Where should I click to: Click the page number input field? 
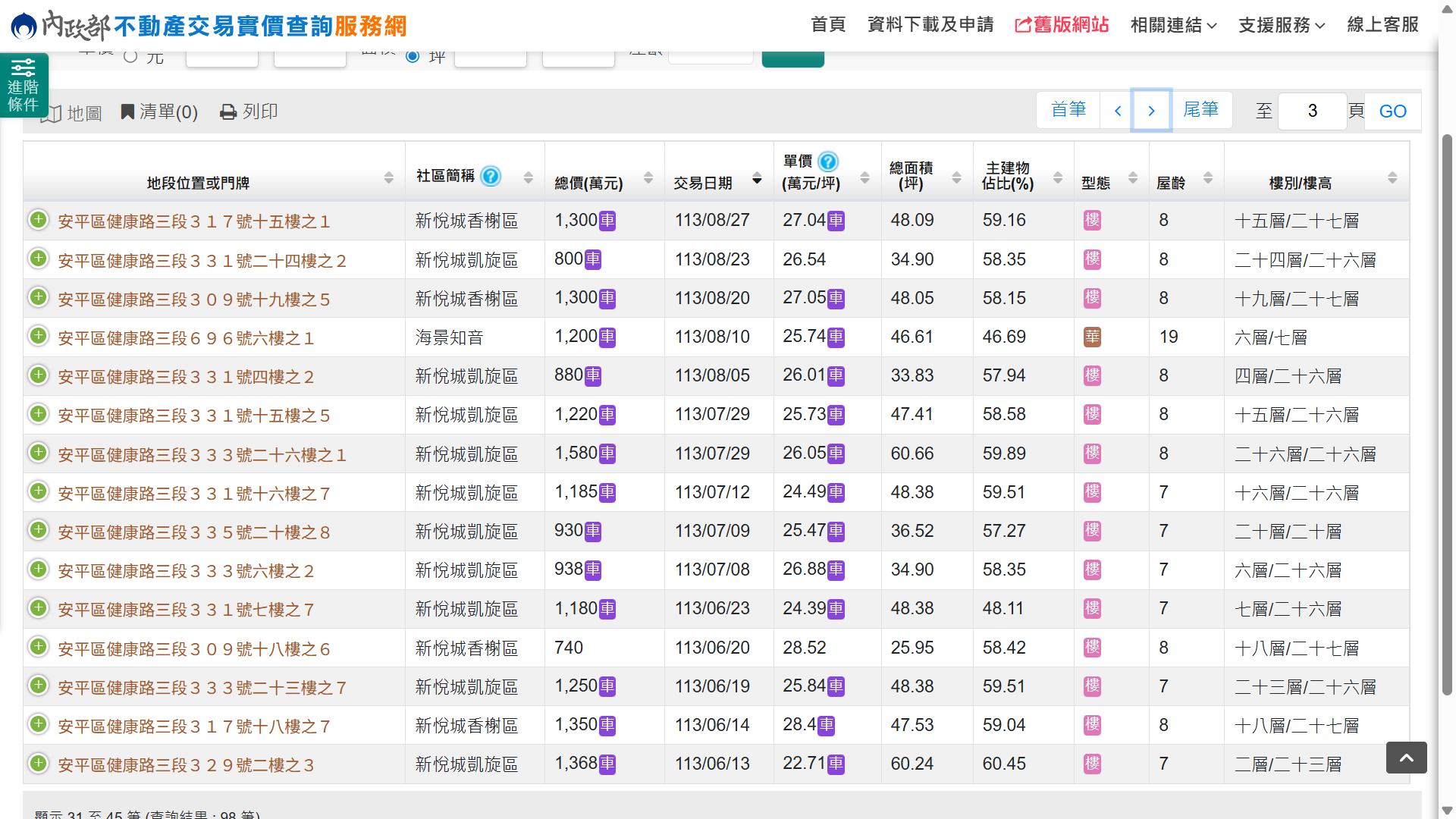tap(1312, 111)
